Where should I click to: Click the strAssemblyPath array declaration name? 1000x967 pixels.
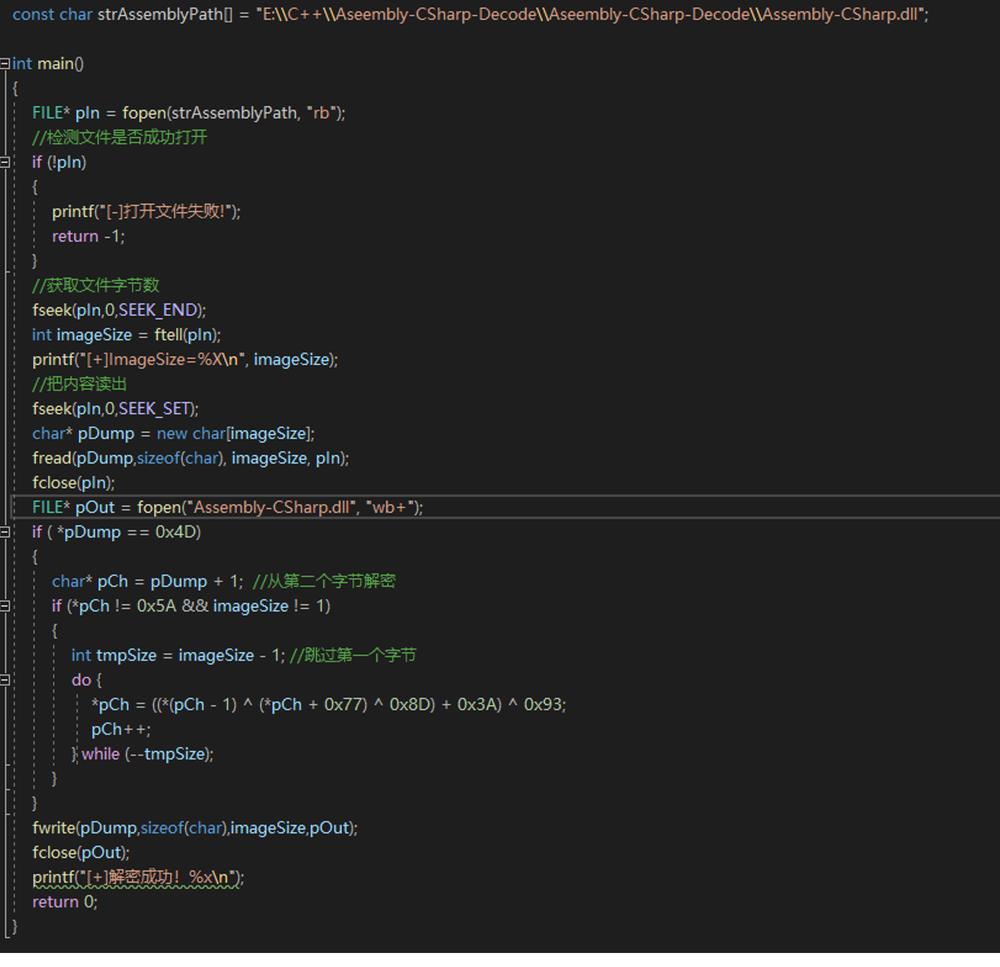162,15
